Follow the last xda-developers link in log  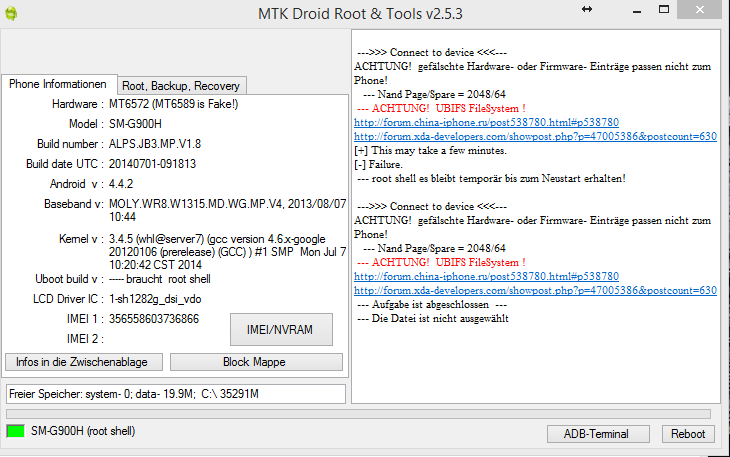pos(535,290)
